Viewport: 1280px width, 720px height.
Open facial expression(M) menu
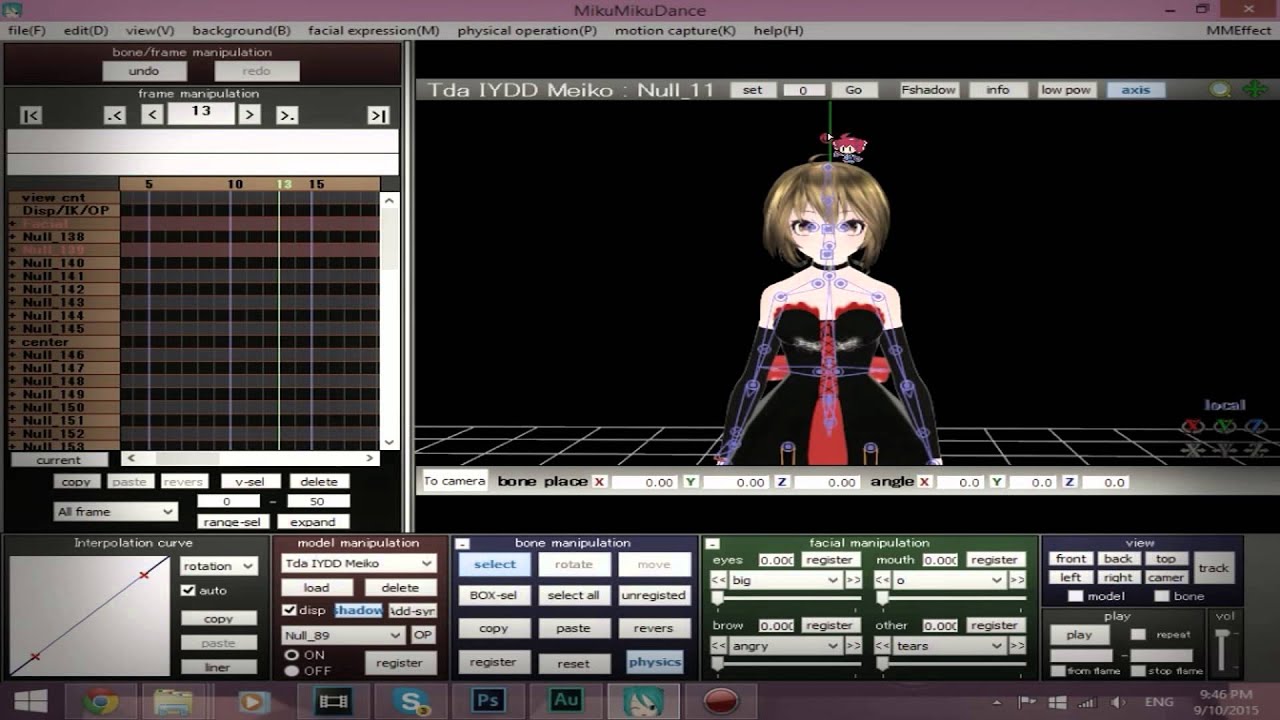tap(373, 31)
